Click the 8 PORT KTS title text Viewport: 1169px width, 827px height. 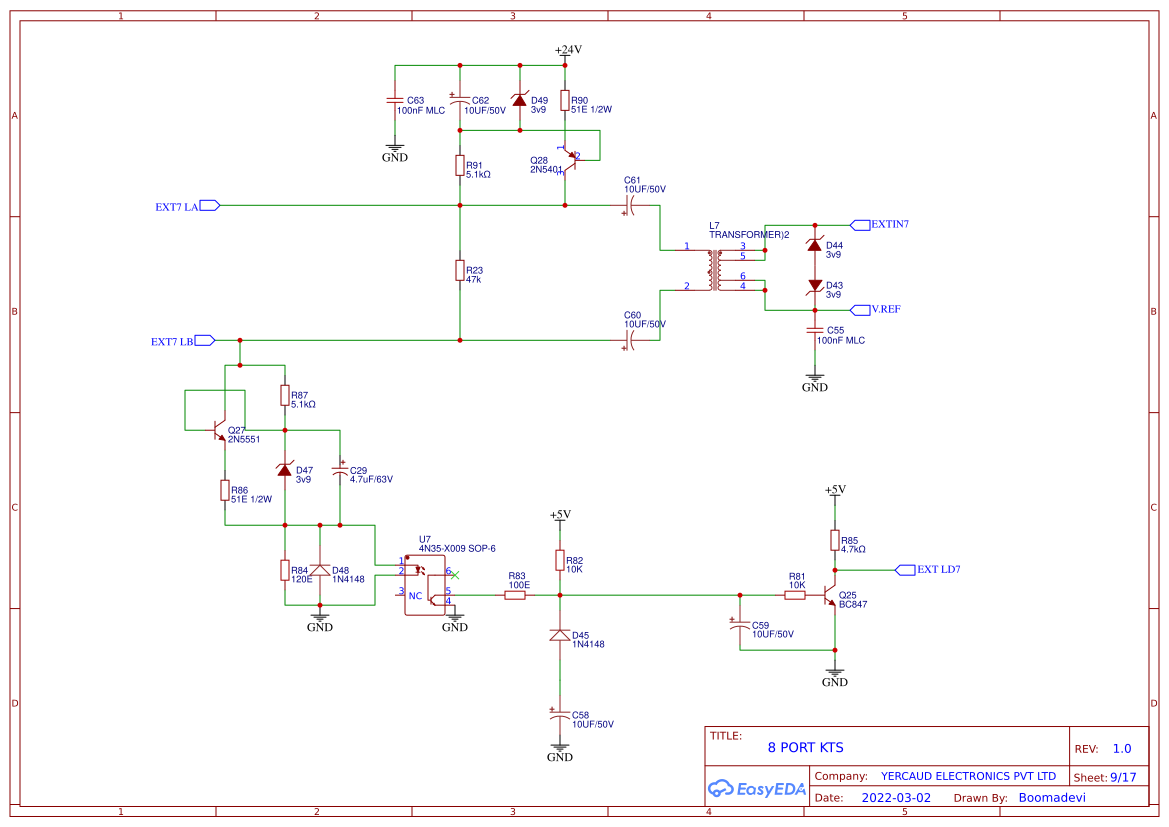pos(805,747)
